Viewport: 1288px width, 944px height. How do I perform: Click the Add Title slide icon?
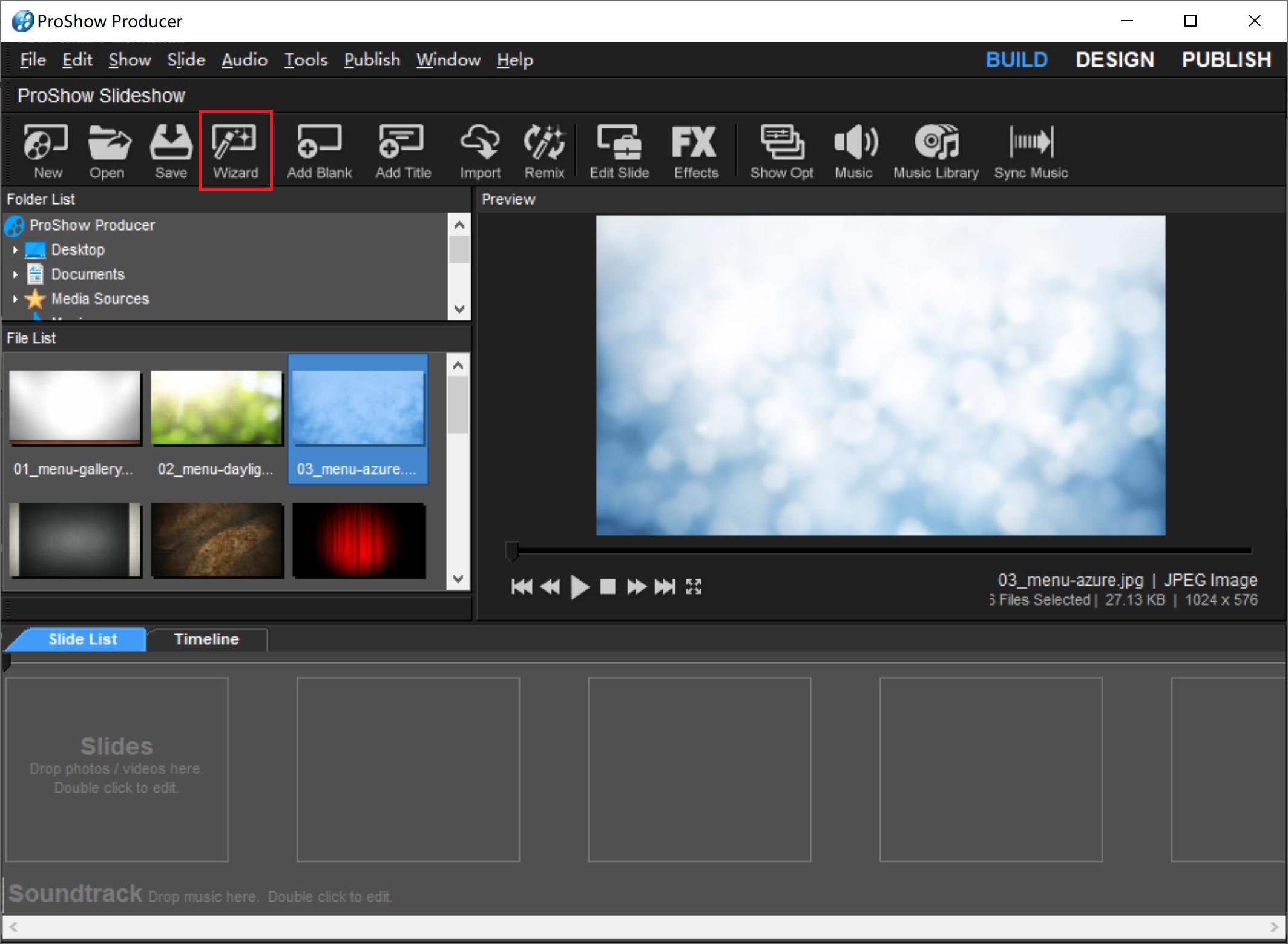click(402, 150)
